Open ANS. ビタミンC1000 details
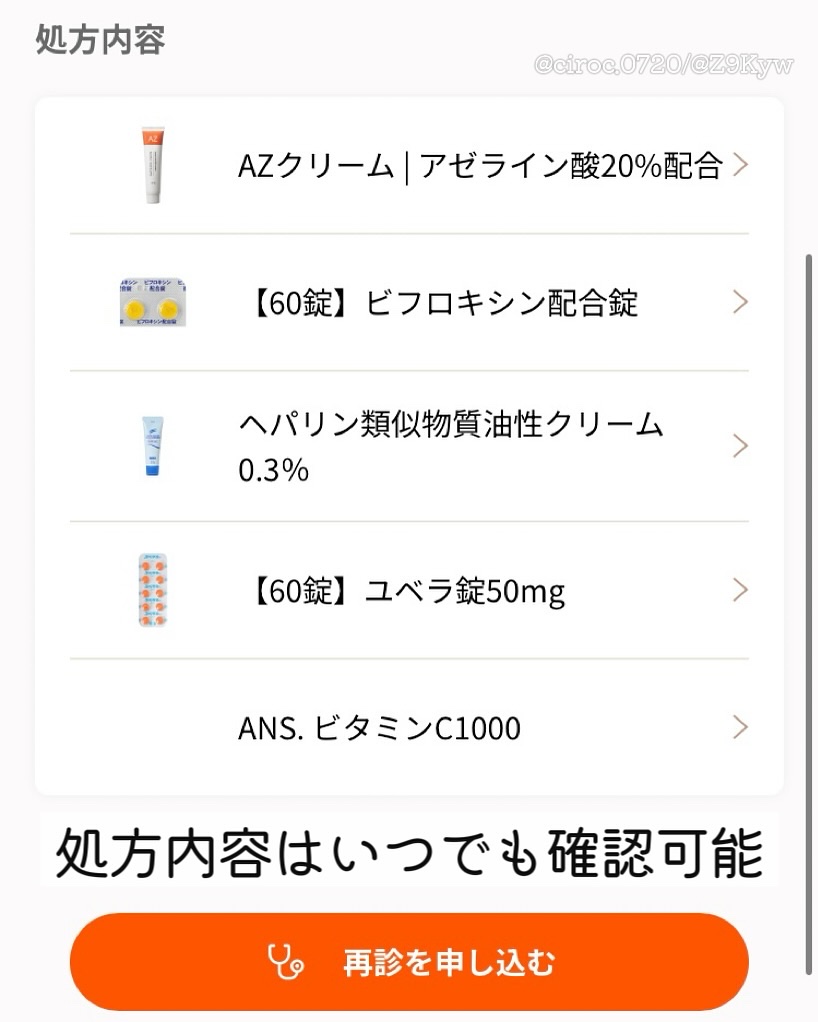Image resolution: width=818 pixels, height=1022 pixels. pyautogui.click(x=379, y=728)
